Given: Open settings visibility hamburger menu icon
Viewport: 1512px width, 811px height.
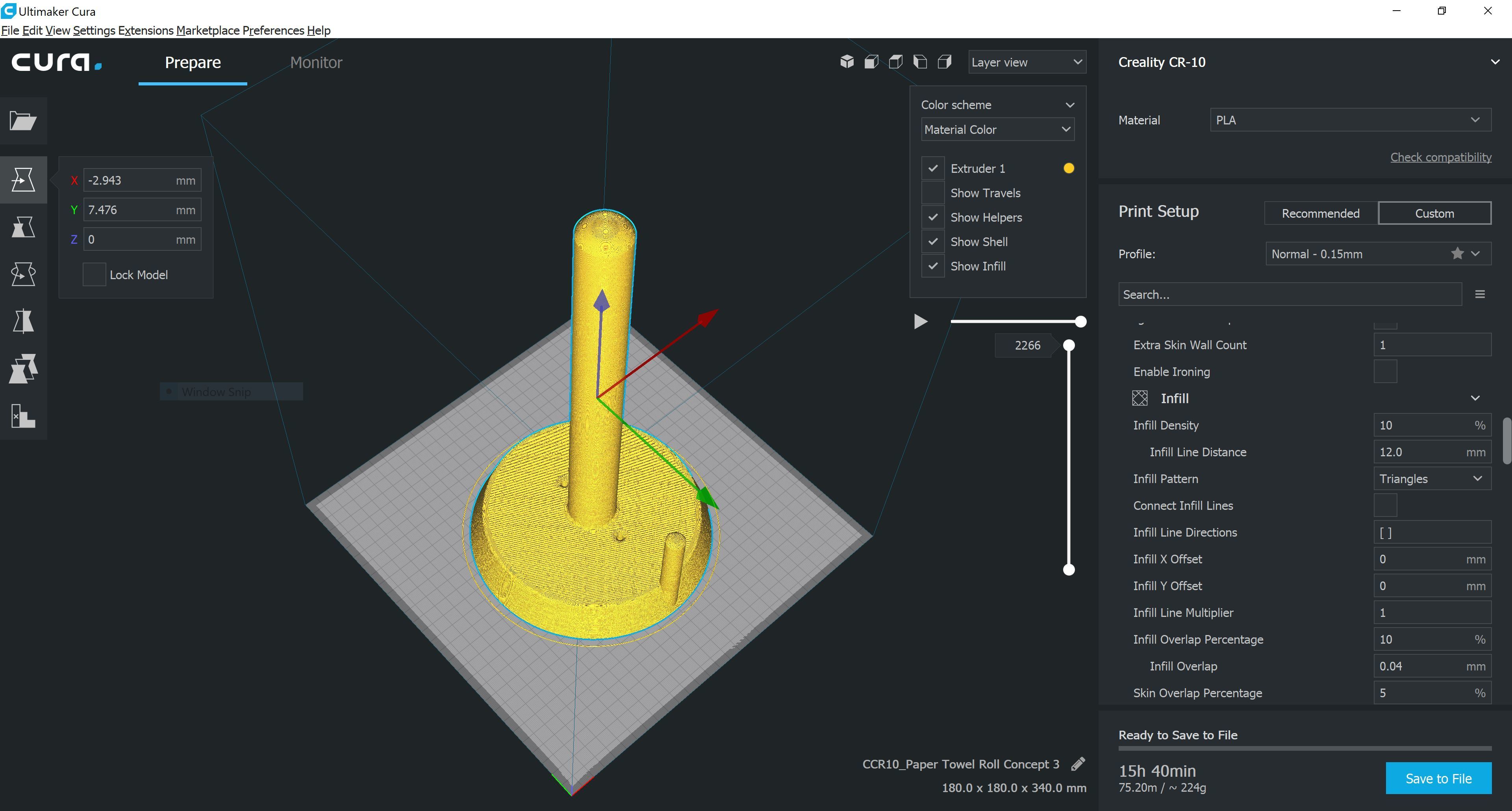Looking at the screenshot, I should [x=1480, y=294].
